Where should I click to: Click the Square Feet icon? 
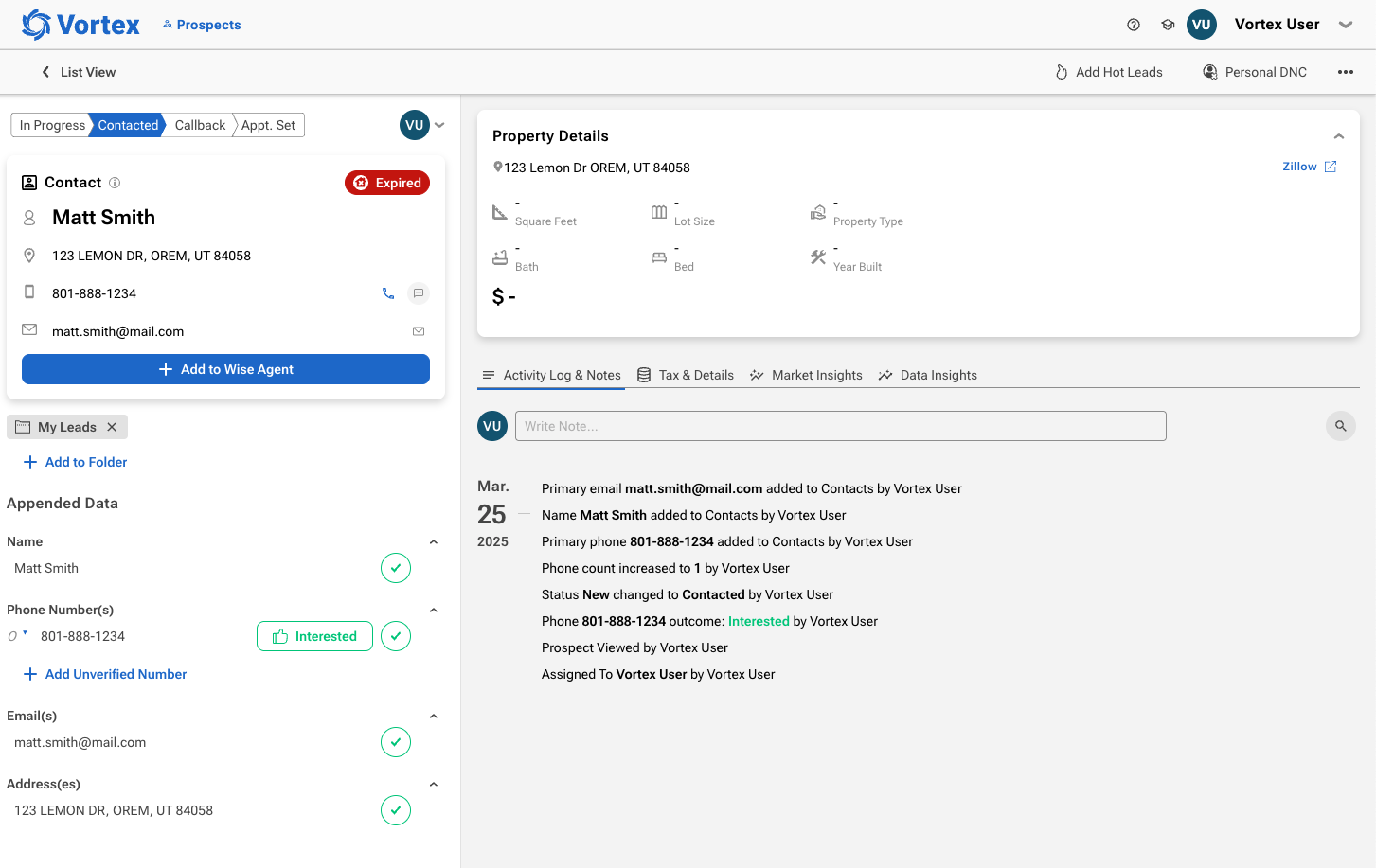tap(500, 212)
